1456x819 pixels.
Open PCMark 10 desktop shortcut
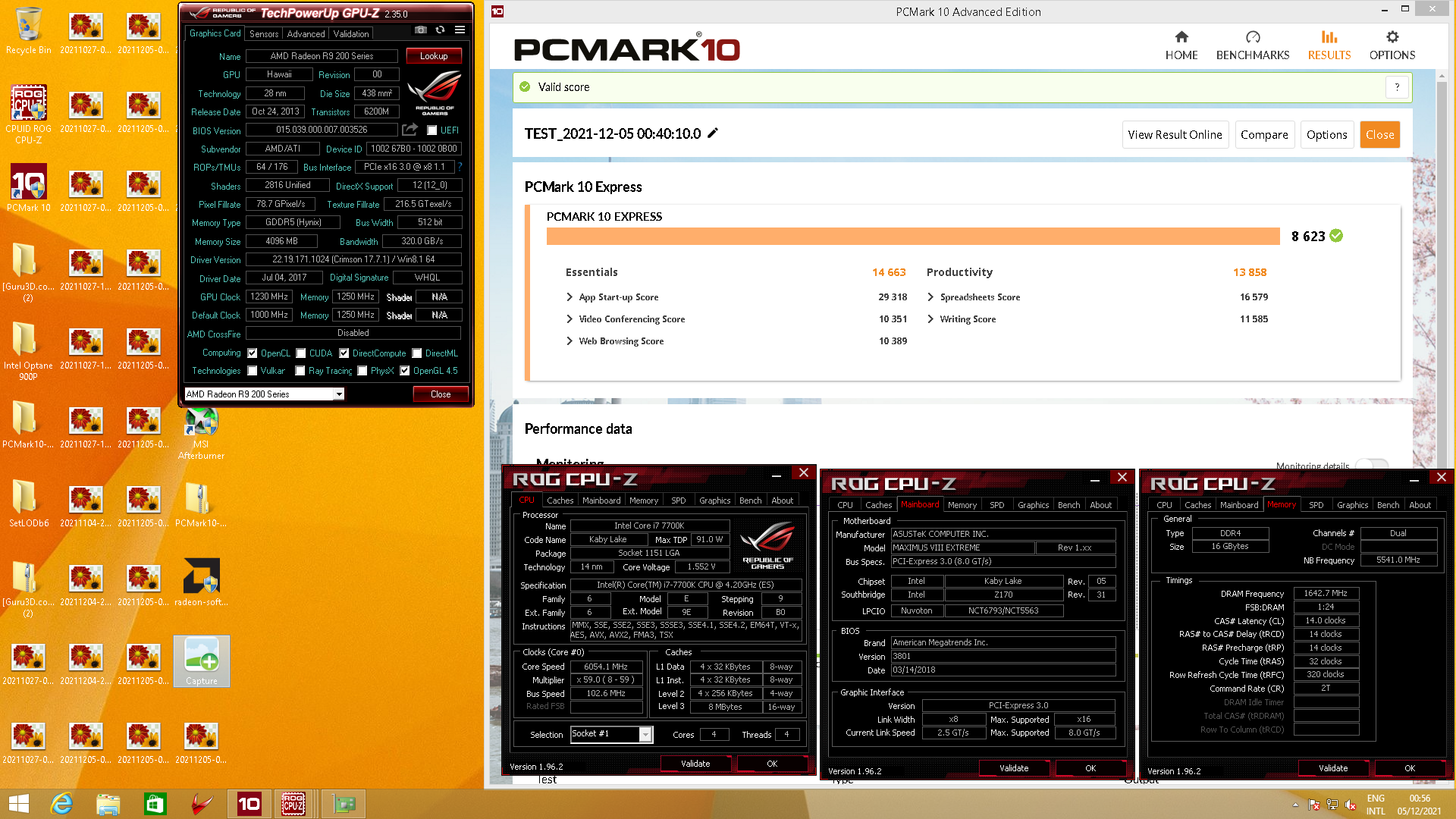point(29,188)
